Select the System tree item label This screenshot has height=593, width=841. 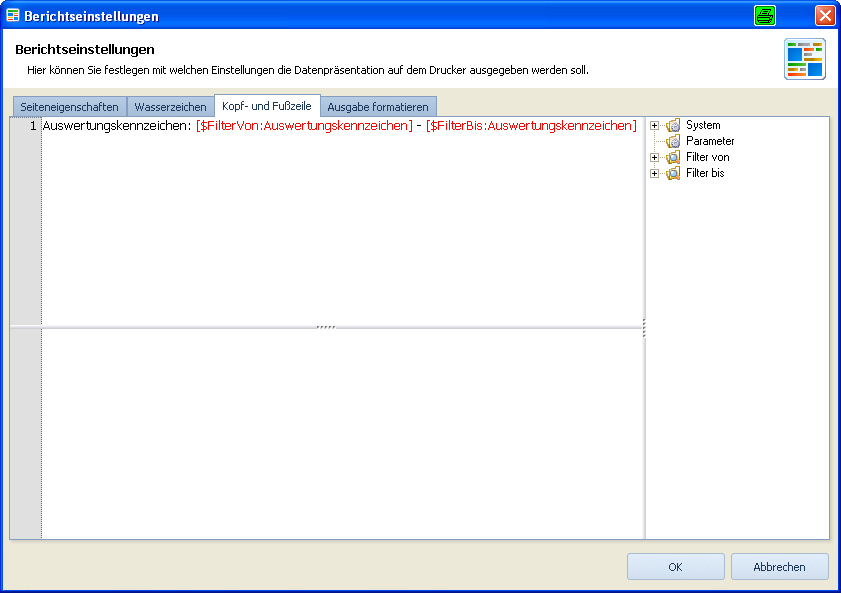coord(703,125)
